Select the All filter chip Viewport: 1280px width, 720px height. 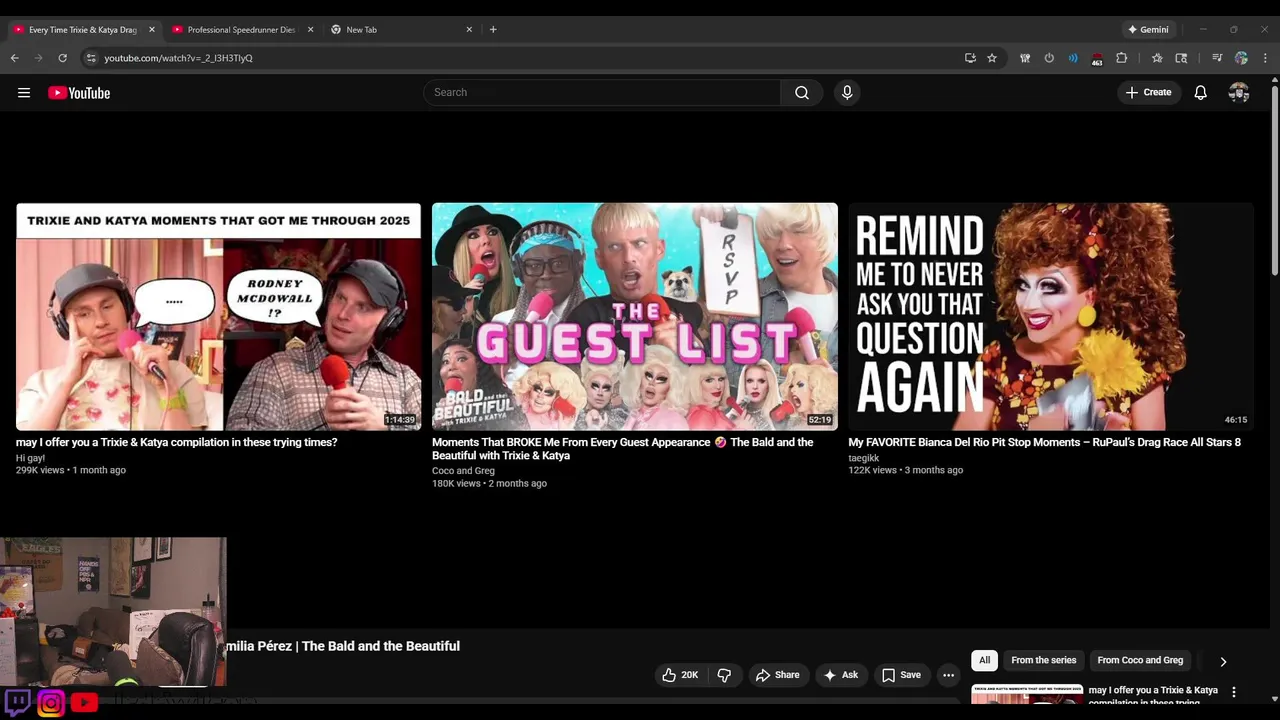[x=984, y=660]
